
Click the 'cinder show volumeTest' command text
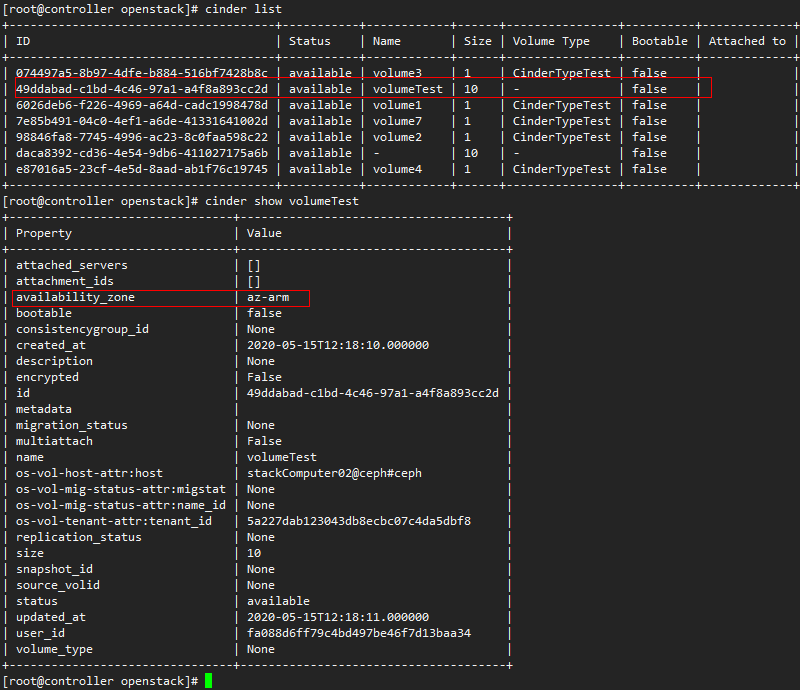coord(282,201)
